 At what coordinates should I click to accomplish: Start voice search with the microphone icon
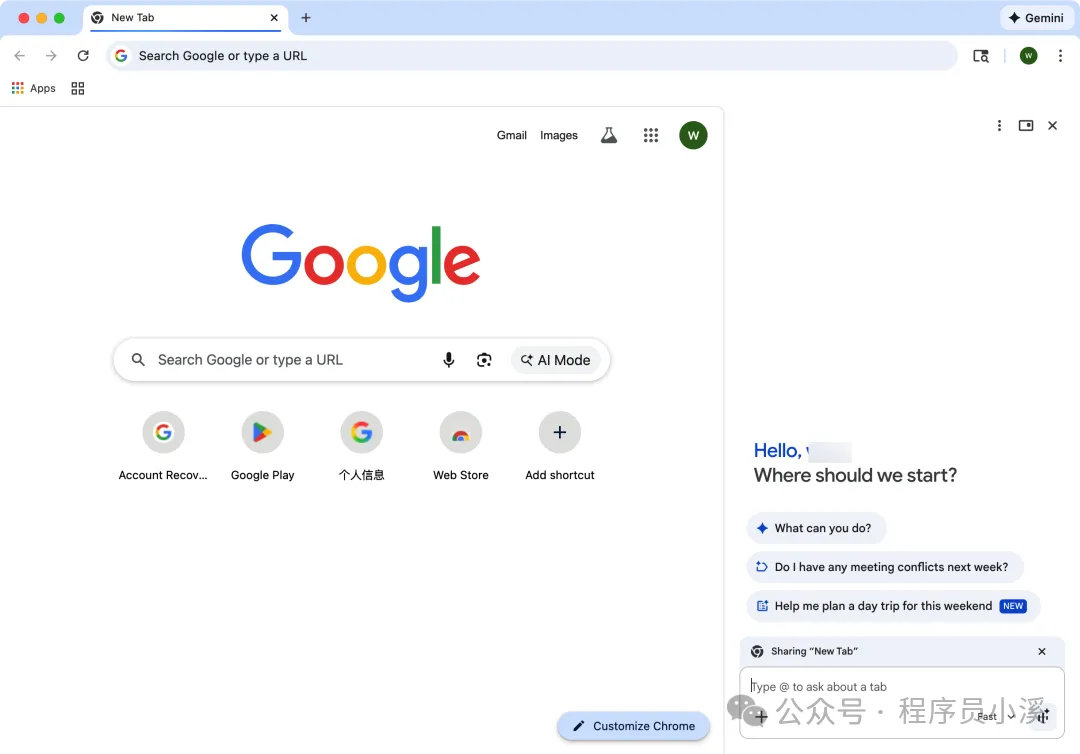(448, 359)
